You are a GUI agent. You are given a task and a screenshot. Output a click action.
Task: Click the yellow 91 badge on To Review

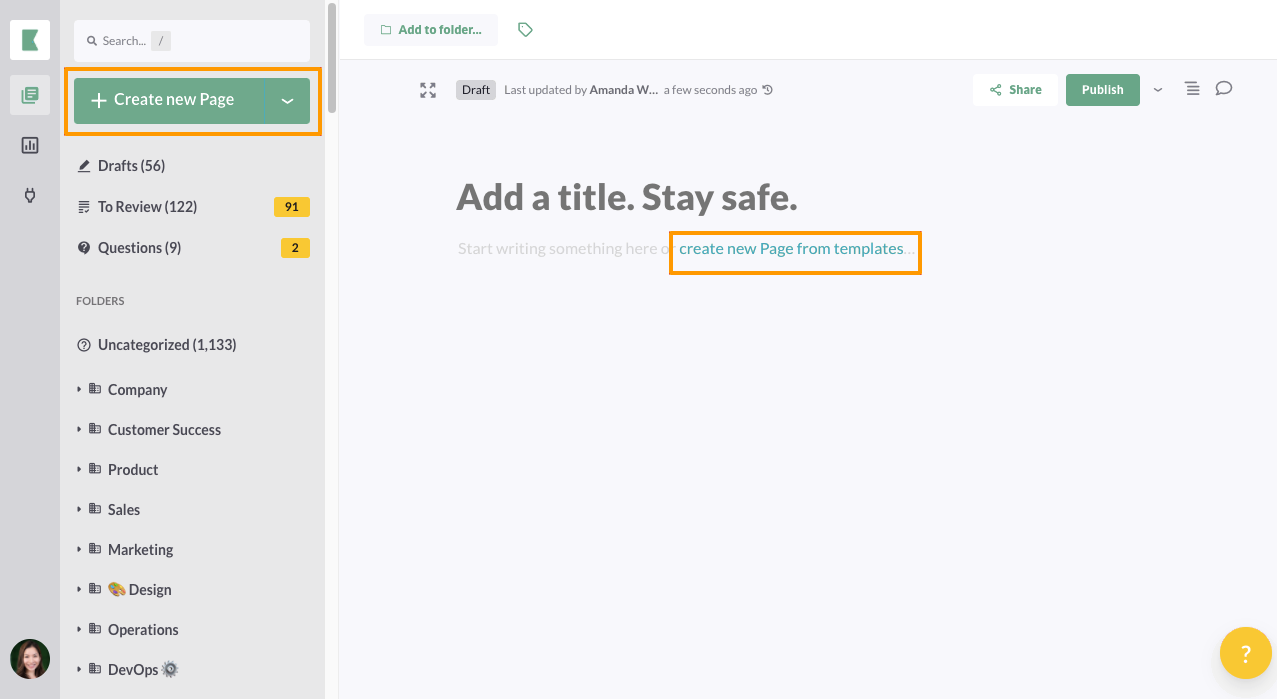292,207
